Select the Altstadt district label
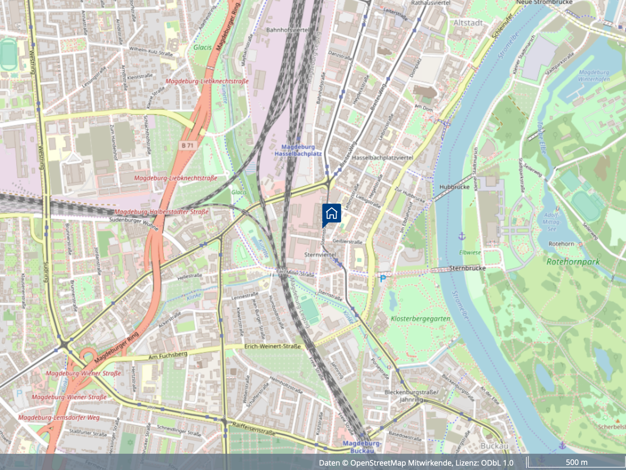Screen dimensions: 626x470 [x=468, y=23]
